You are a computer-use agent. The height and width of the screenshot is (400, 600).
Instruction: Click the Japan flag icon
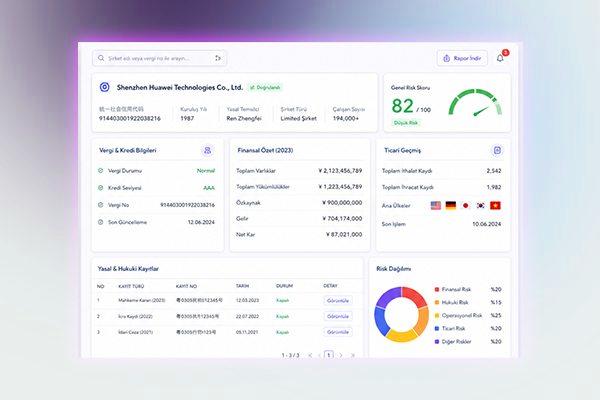click(465, 206)
